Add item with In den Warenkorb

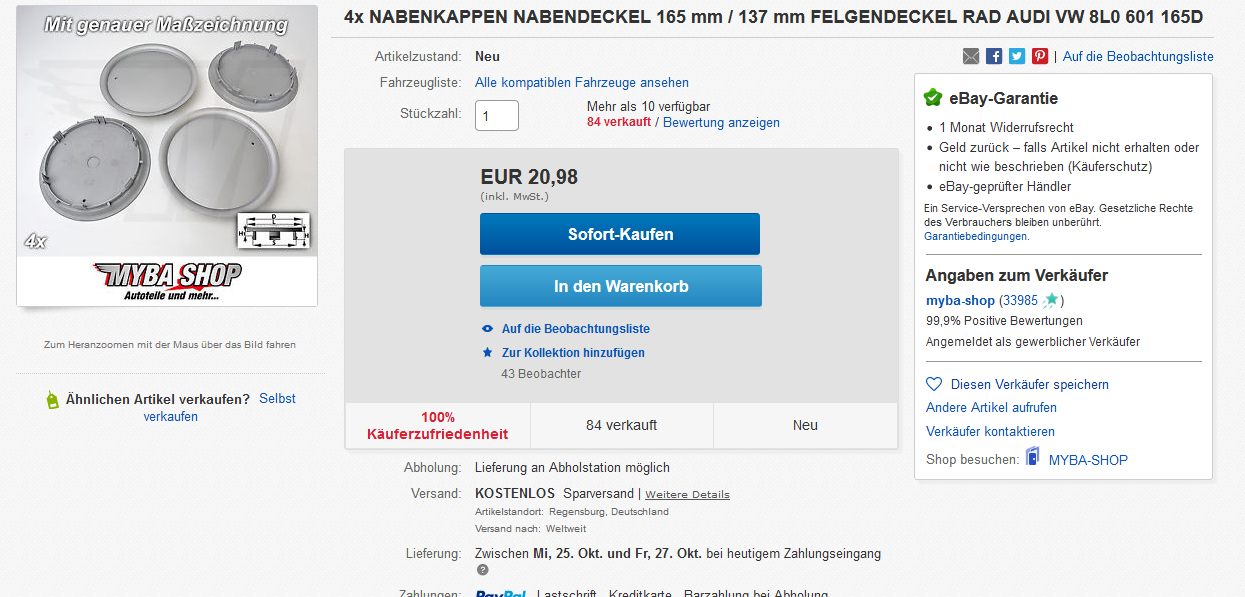pos(620,286)
